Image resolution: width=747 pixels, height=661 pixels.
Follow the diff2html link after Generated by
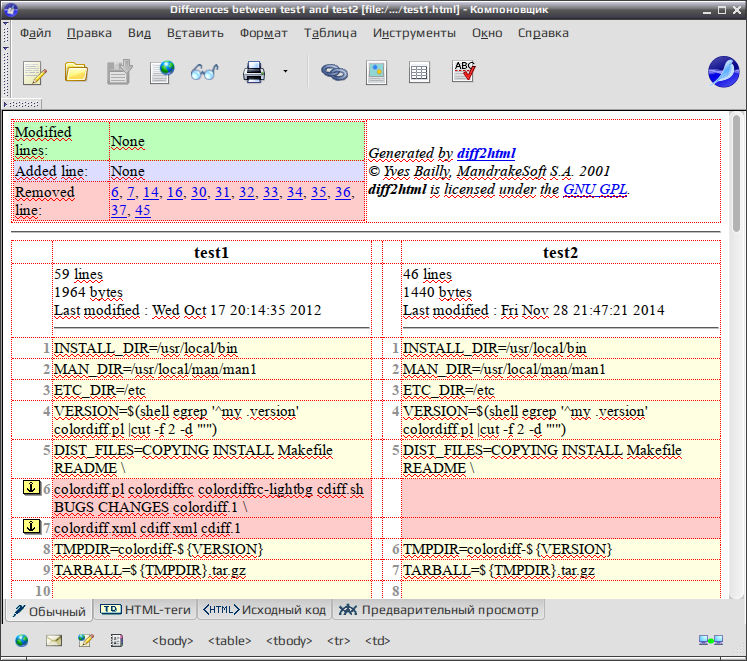pos(486,153)
